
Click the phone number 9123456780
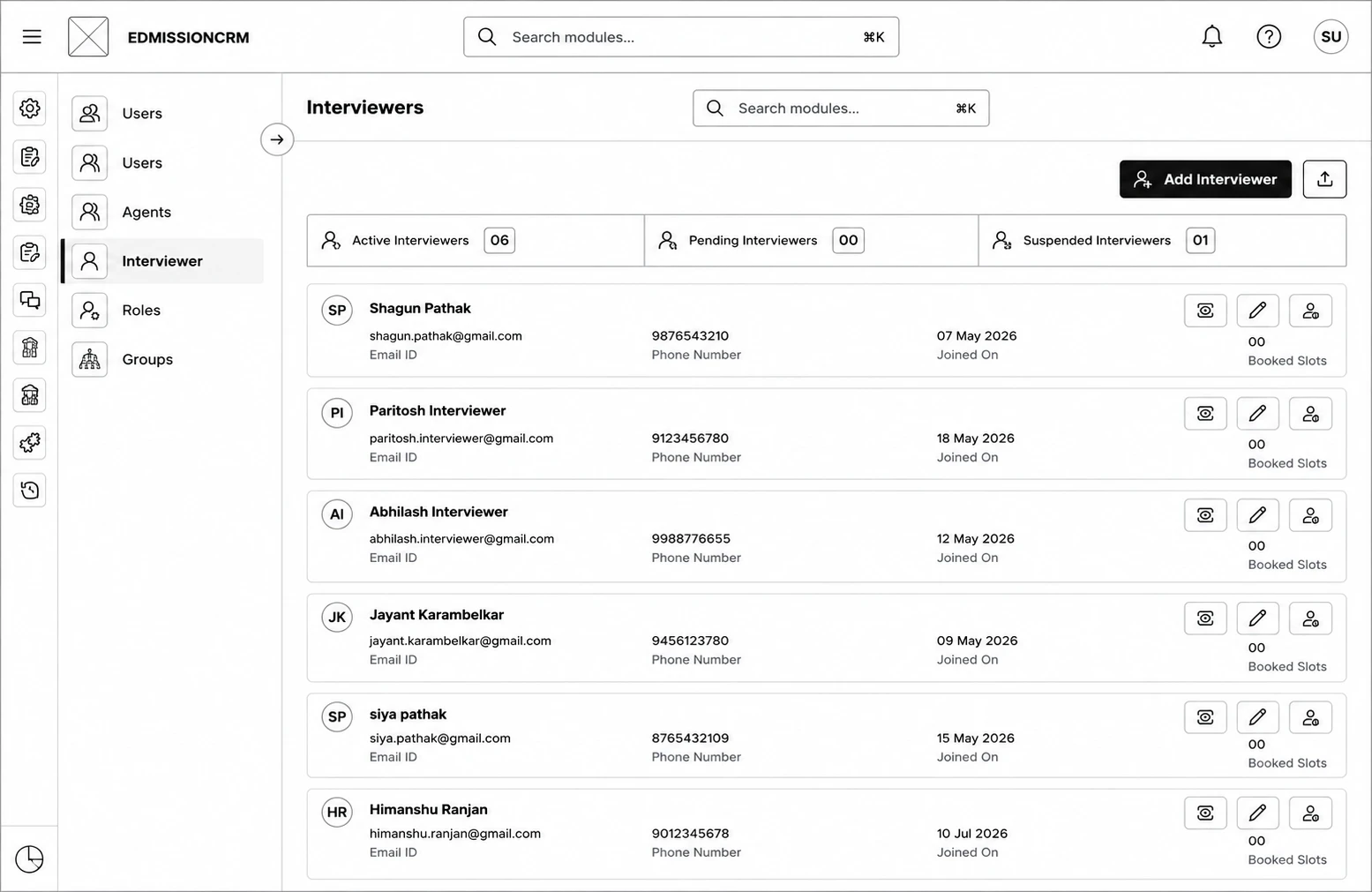pyautogui.click(x=690, y=439)
